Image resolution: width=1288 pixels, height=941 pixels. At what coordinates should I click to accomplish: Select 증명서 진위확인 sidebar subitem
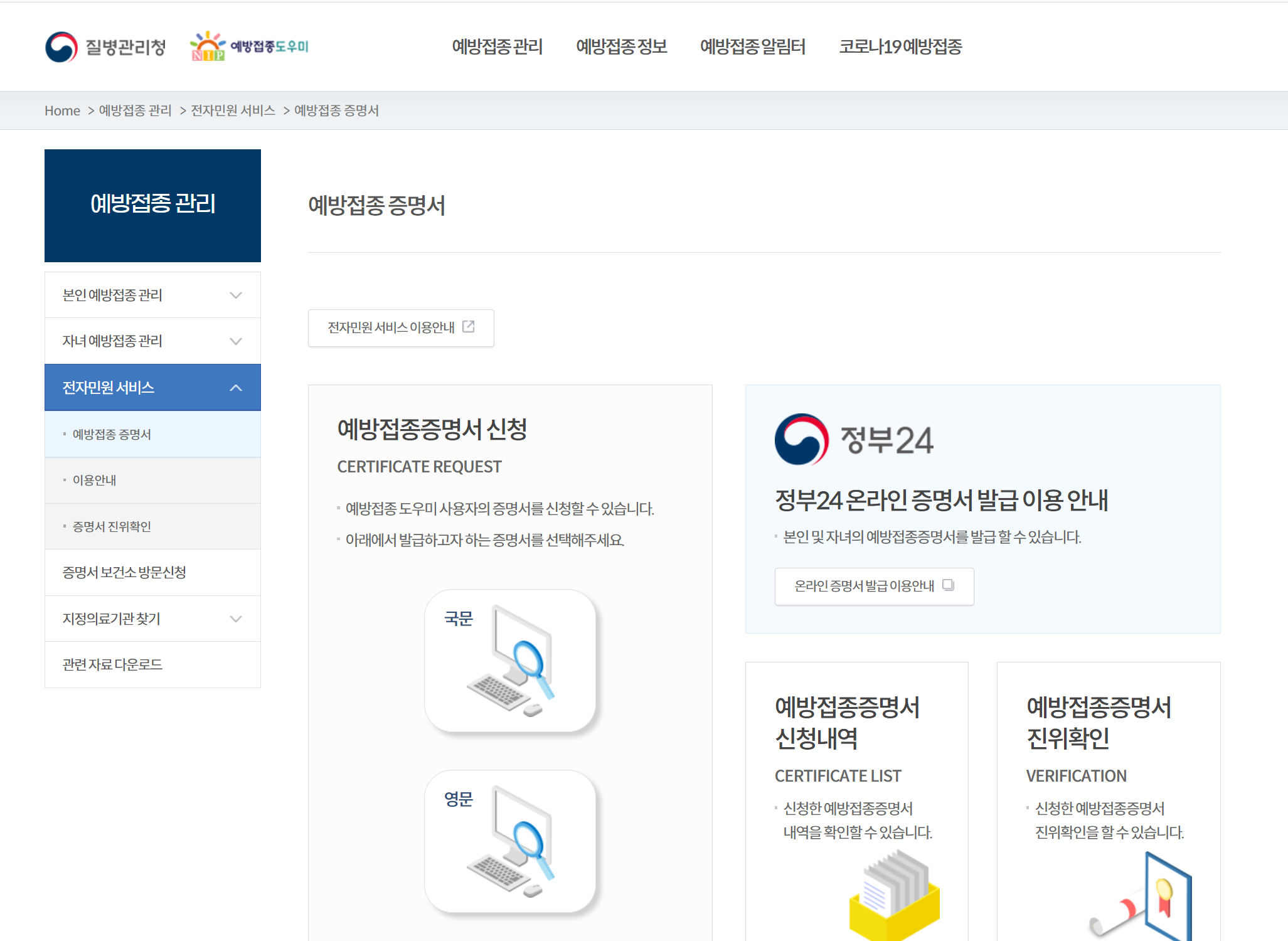click(x=112, y=526)
